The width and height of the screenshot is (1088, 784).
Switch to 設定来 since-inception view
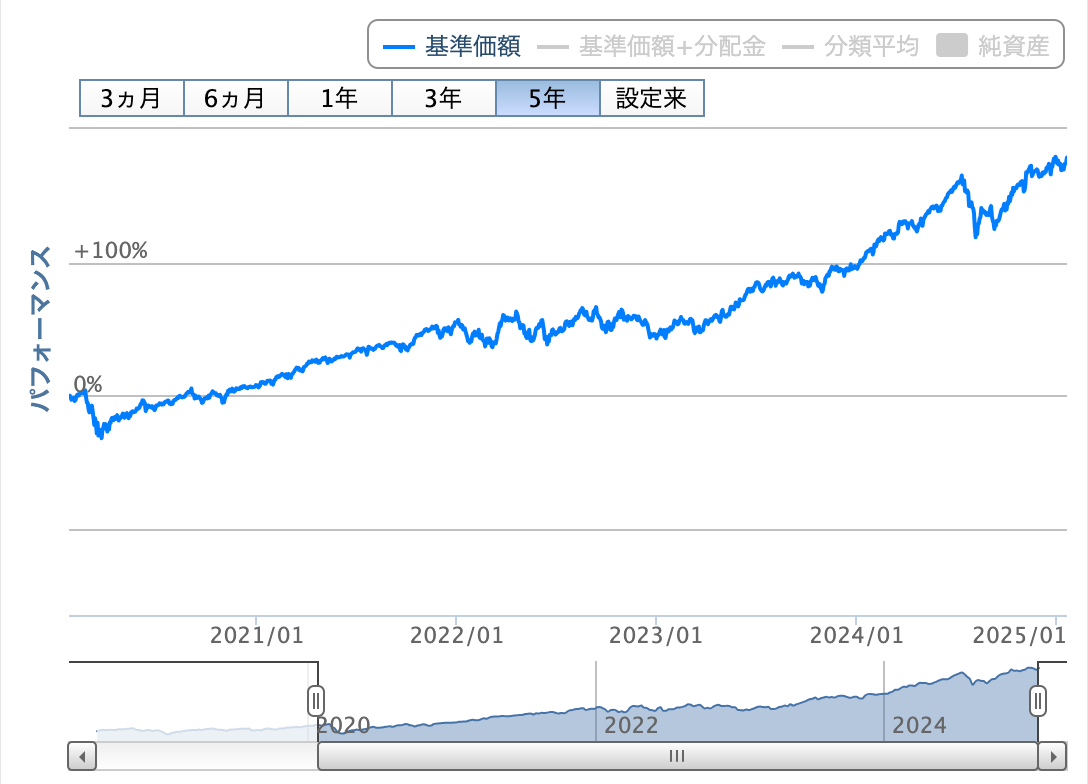(651, 98)
